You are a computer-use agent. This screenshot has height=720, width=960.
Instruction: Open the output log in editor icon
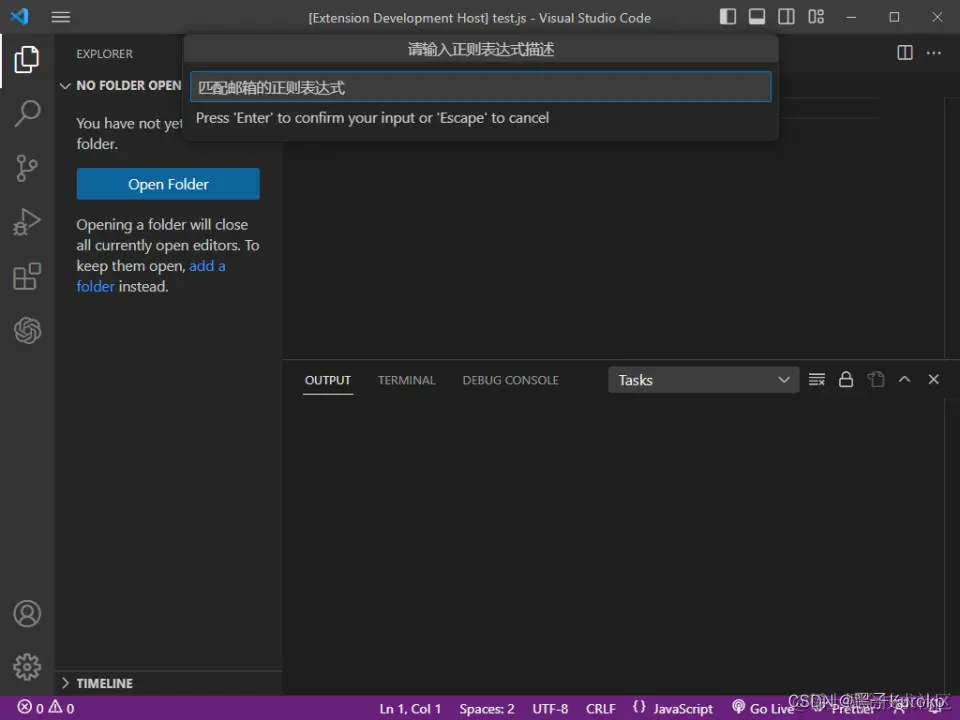click(x=876, y=380)
